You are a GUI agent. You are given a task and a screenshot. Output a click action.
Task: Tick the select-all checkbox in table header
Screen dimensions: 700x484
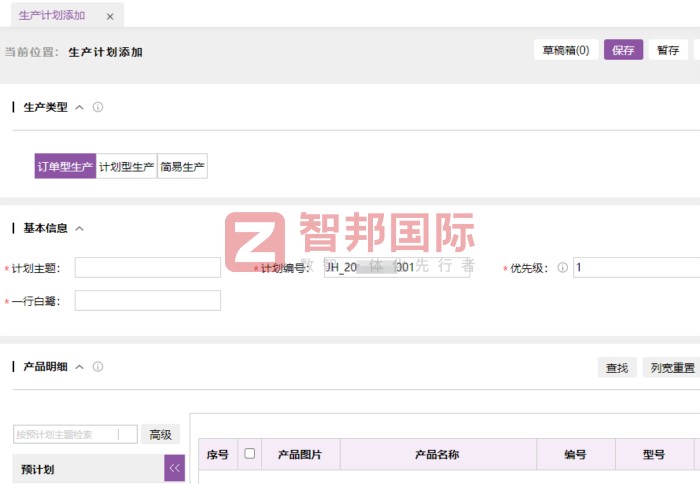(x=250, y=454)
